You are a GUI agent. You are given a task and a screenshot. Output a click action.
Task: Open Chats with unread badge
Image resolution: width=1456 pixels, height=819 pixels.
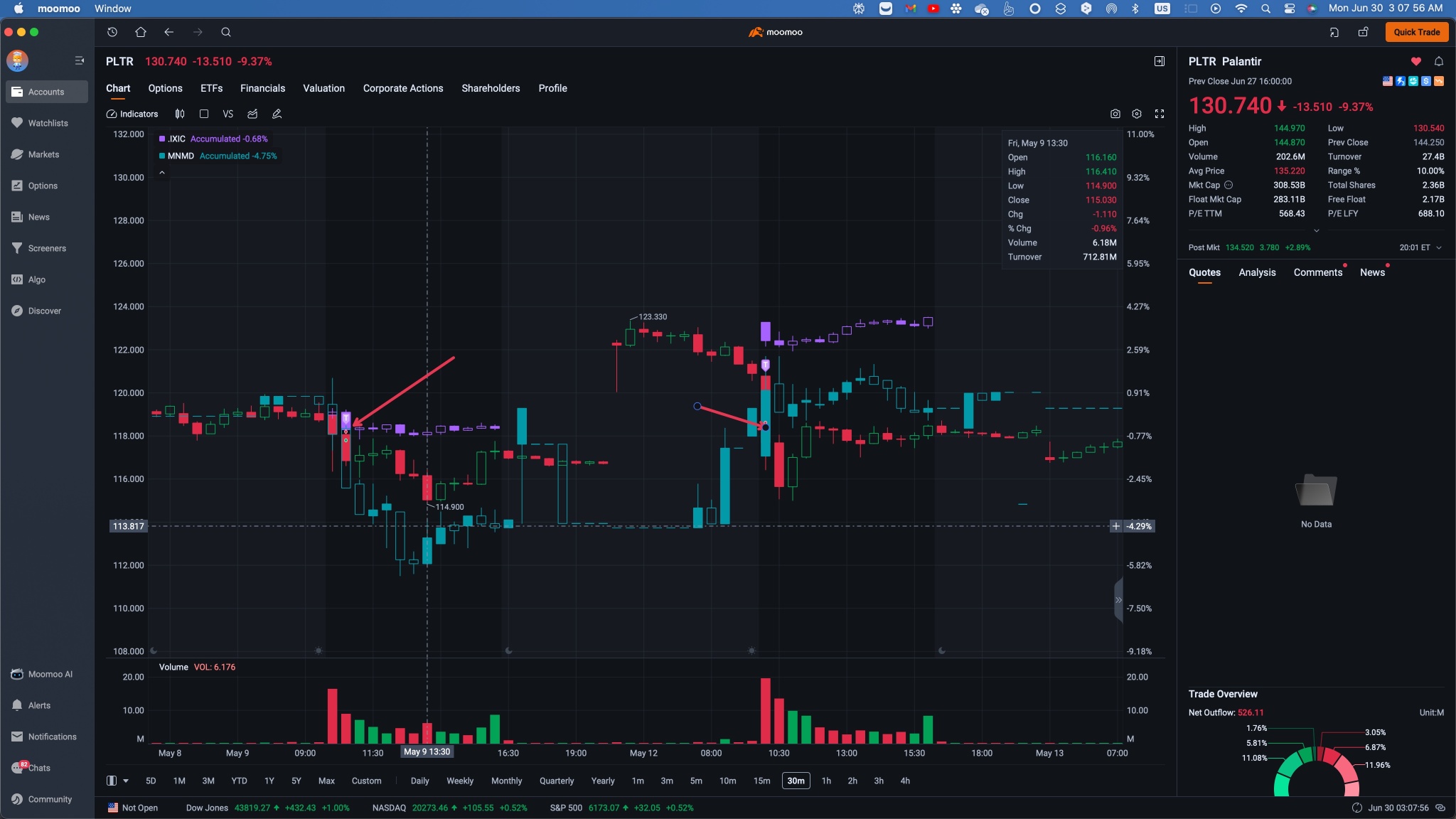pos(47,768)
